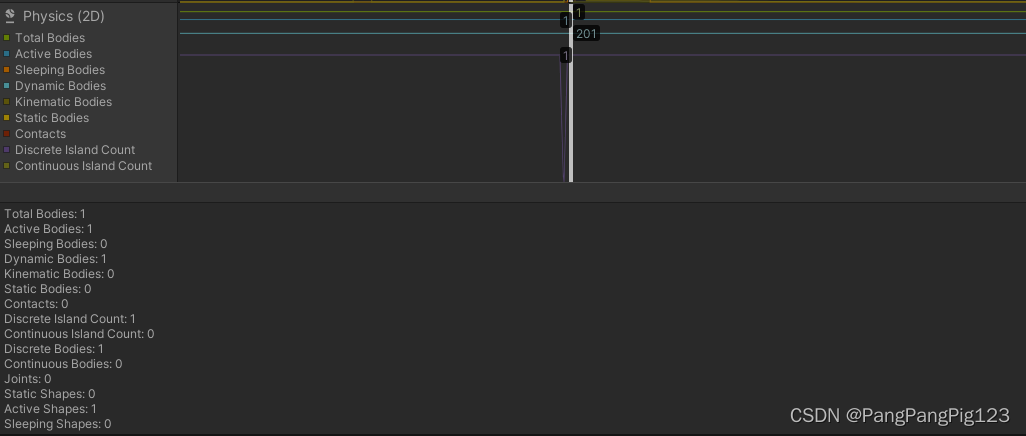Toggle Active Bodies chart series
Viewport: 1026px width, 436px height.
(x=7, y=54)
